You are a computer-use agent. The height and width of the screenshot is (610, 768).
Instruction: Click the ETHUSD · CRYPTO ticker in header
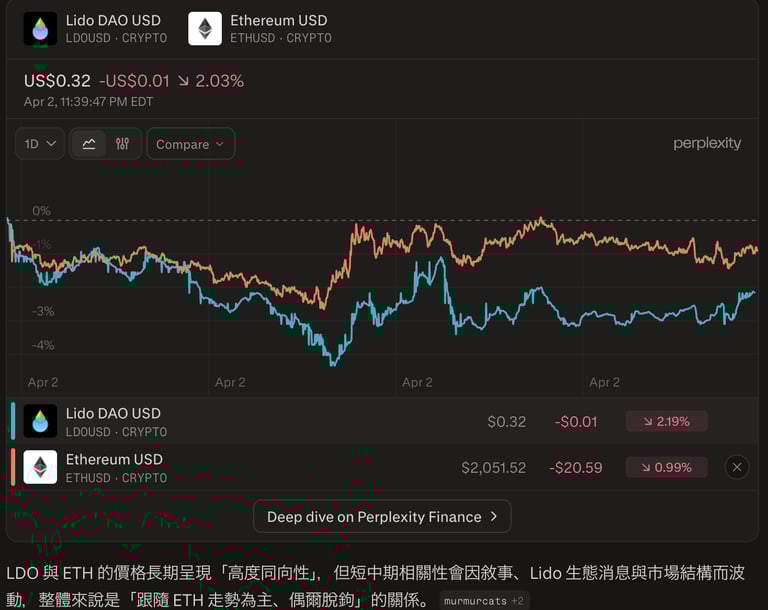click(x=281, y=38)
